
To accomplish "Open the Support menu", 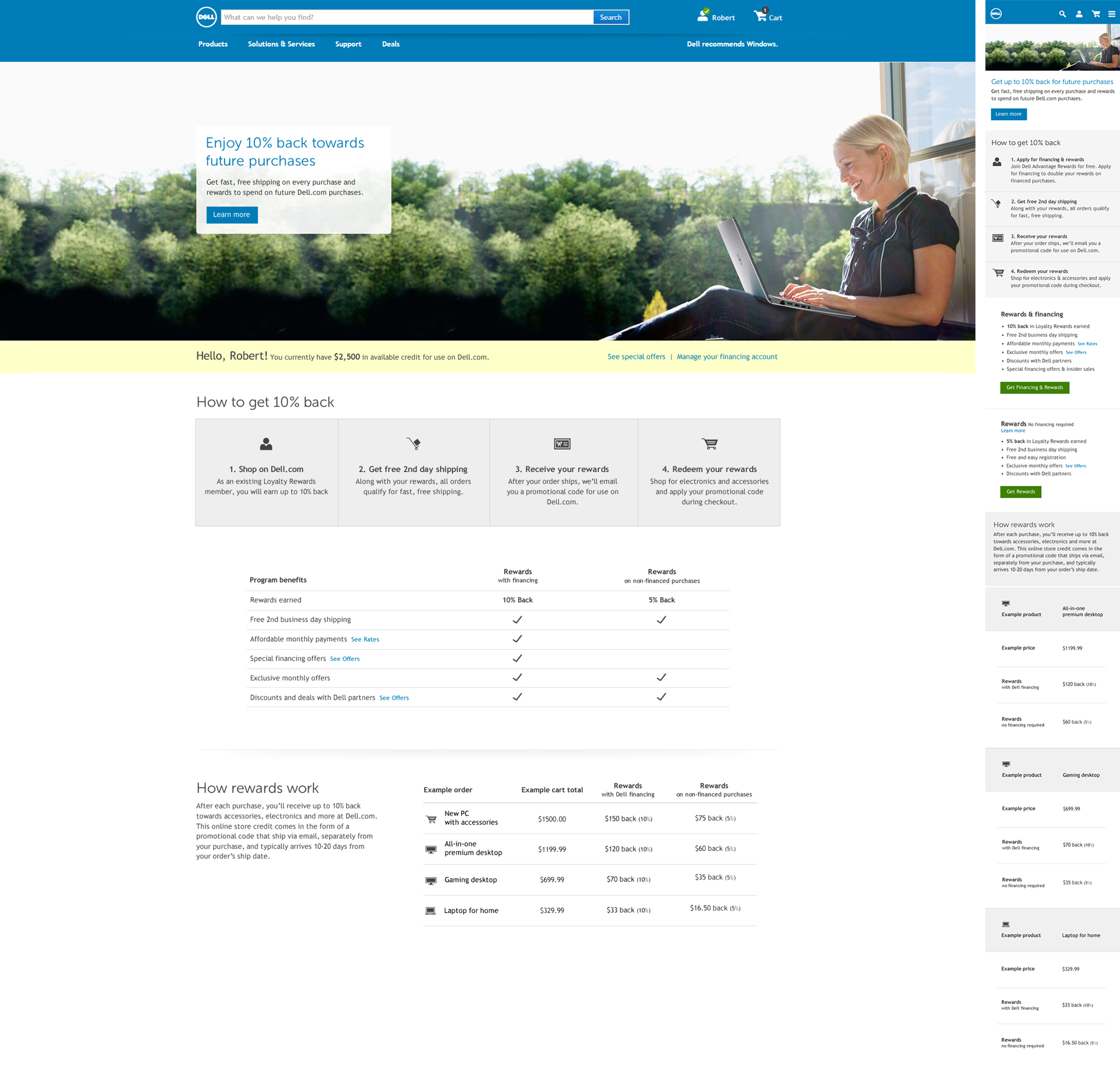I will point(348,44).
